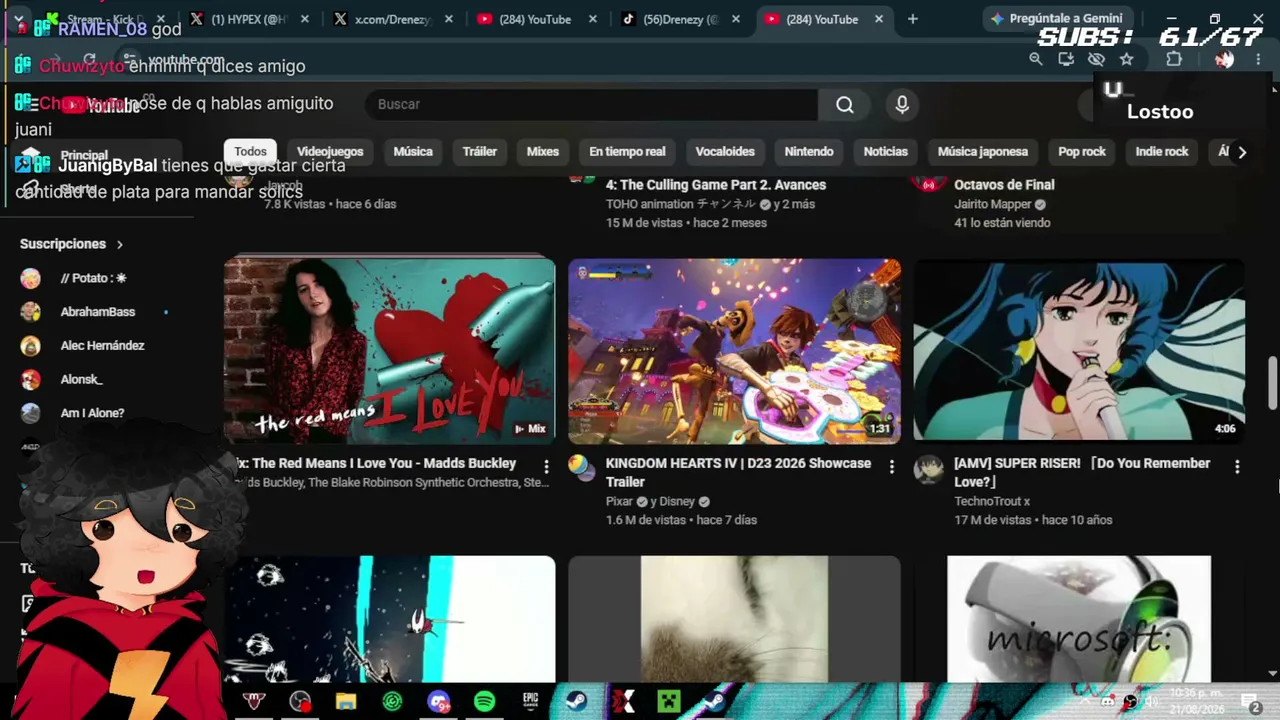Image resolution: width=1280 pixels, height=720 pixels.
Task: Switch to the x.com/Drenezy browser tab
Action: click(394, 19)
